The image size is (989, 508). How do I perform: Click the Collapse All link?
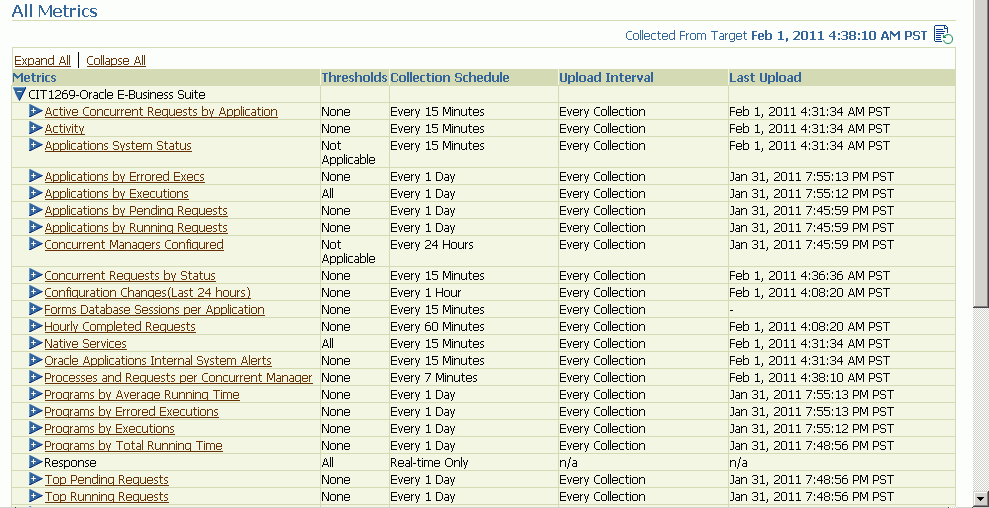116,61
